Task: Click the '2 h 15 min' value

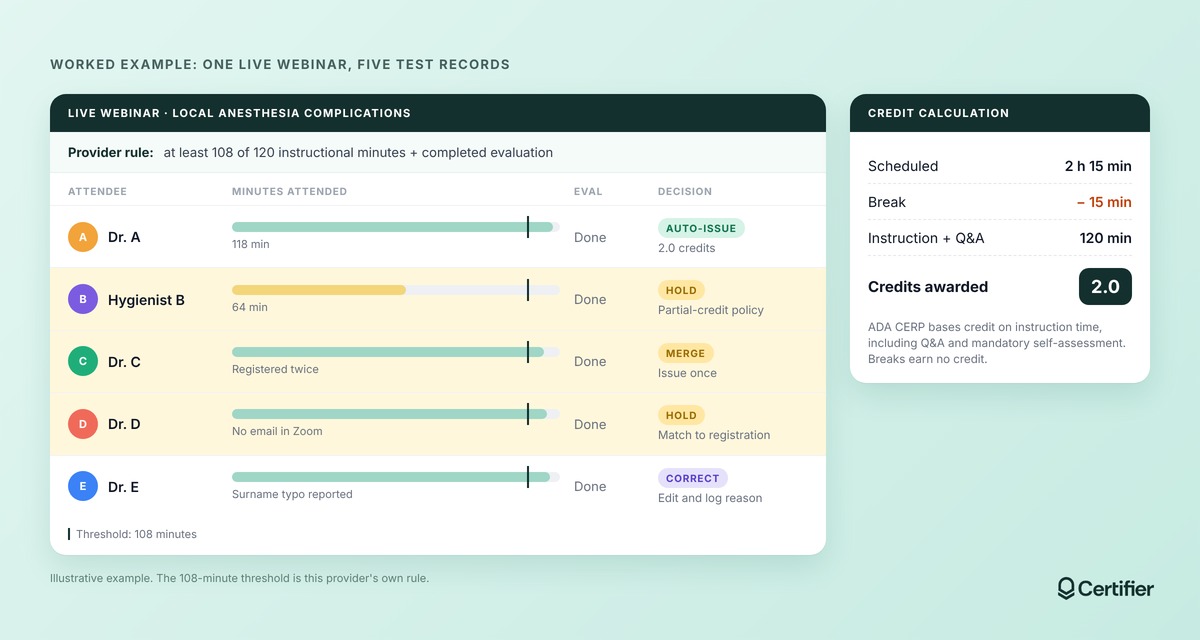Action: [1098, 166]
